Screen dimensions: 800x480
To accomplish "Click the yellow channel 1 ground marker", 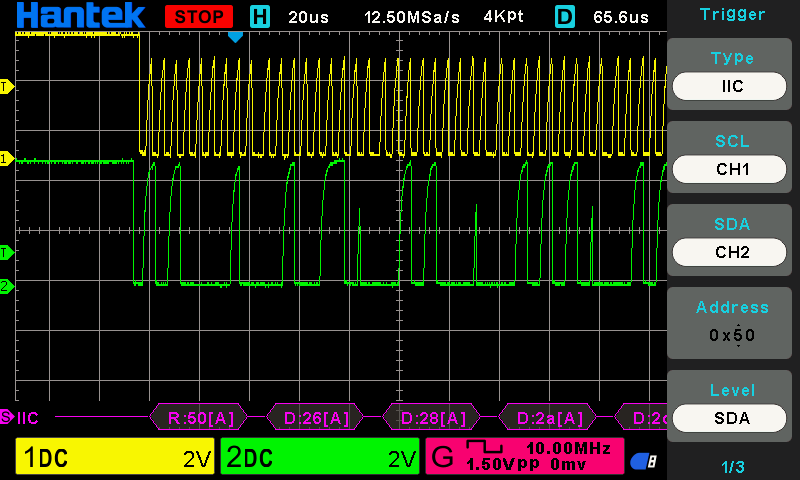I will coord(5,158).
